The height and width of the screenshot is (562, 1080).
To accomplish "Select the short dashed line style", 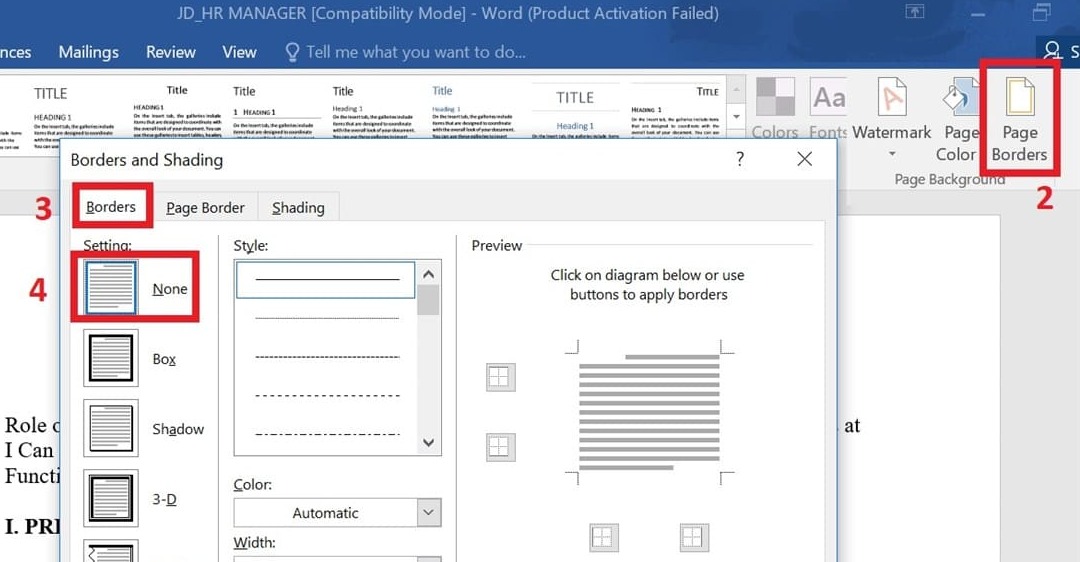I will pos(326,357).
